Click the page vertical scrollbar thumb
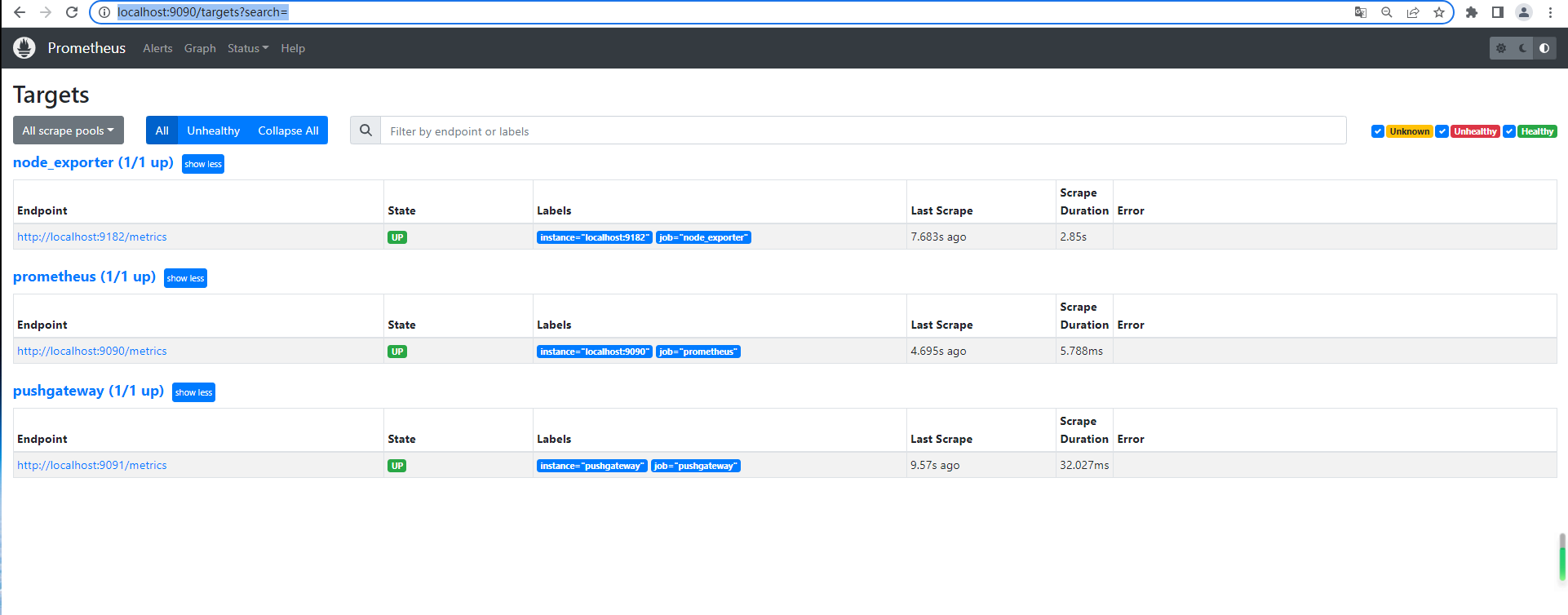 click(1562, 557)
